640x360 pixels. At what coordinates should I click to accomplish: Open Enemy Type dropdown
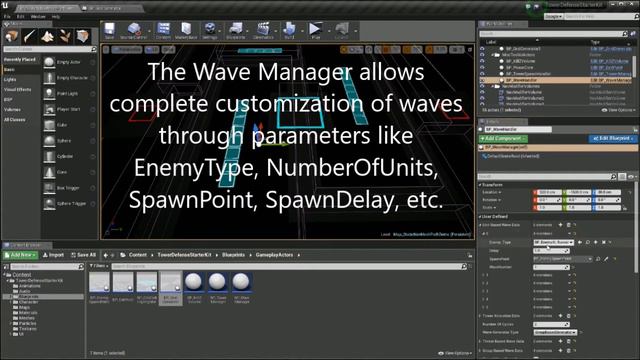point(553,242)
